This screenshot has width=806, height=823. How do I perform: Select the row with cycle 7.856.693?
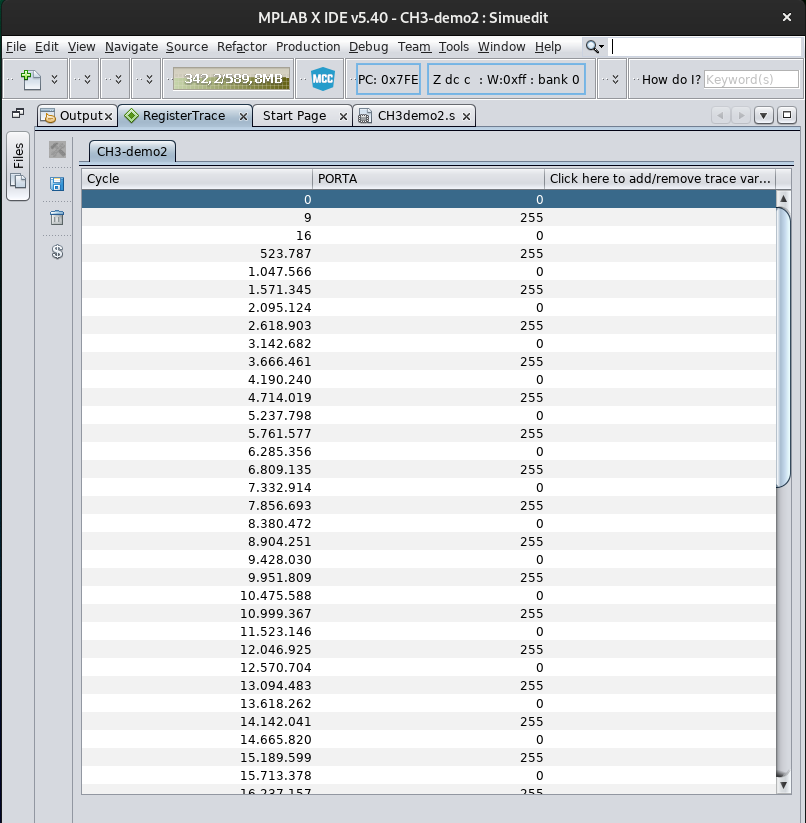[429, 505]
